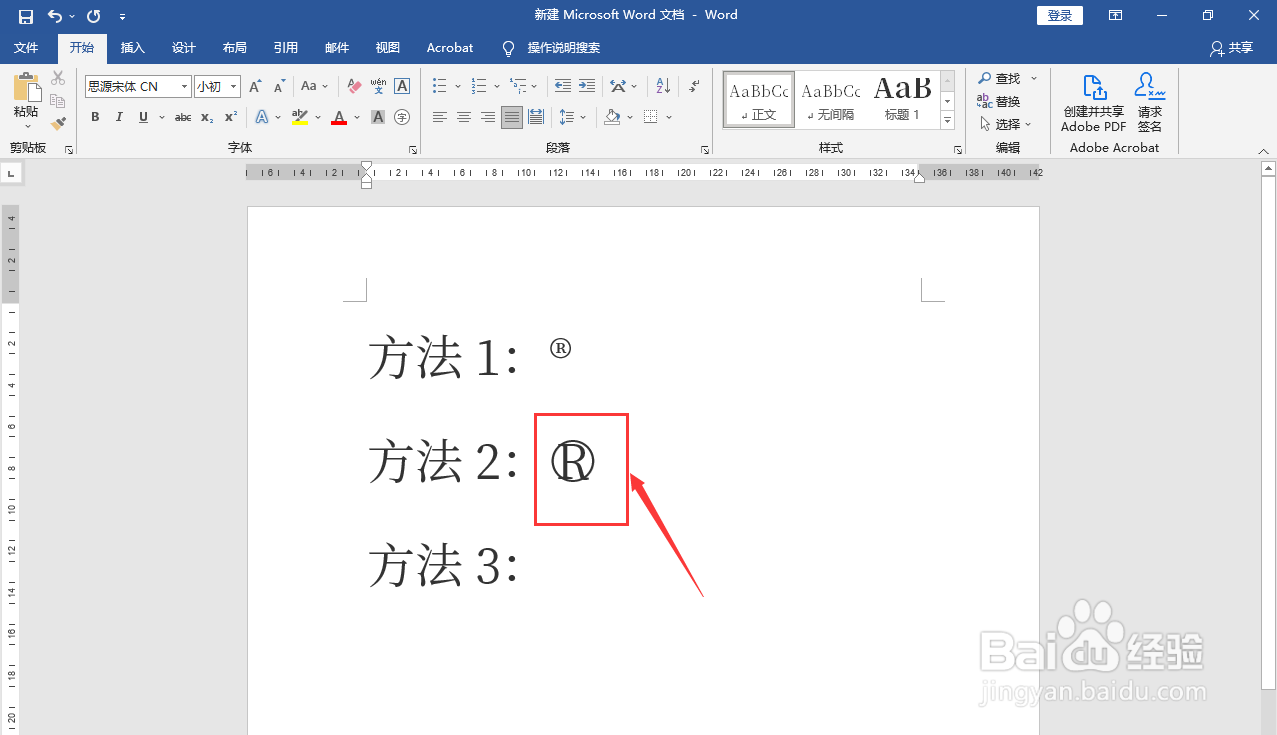Toggle justified paragraph alignment
Image resolution: width=1277 pixels, height=735 pixels.
tap(511, 117)
